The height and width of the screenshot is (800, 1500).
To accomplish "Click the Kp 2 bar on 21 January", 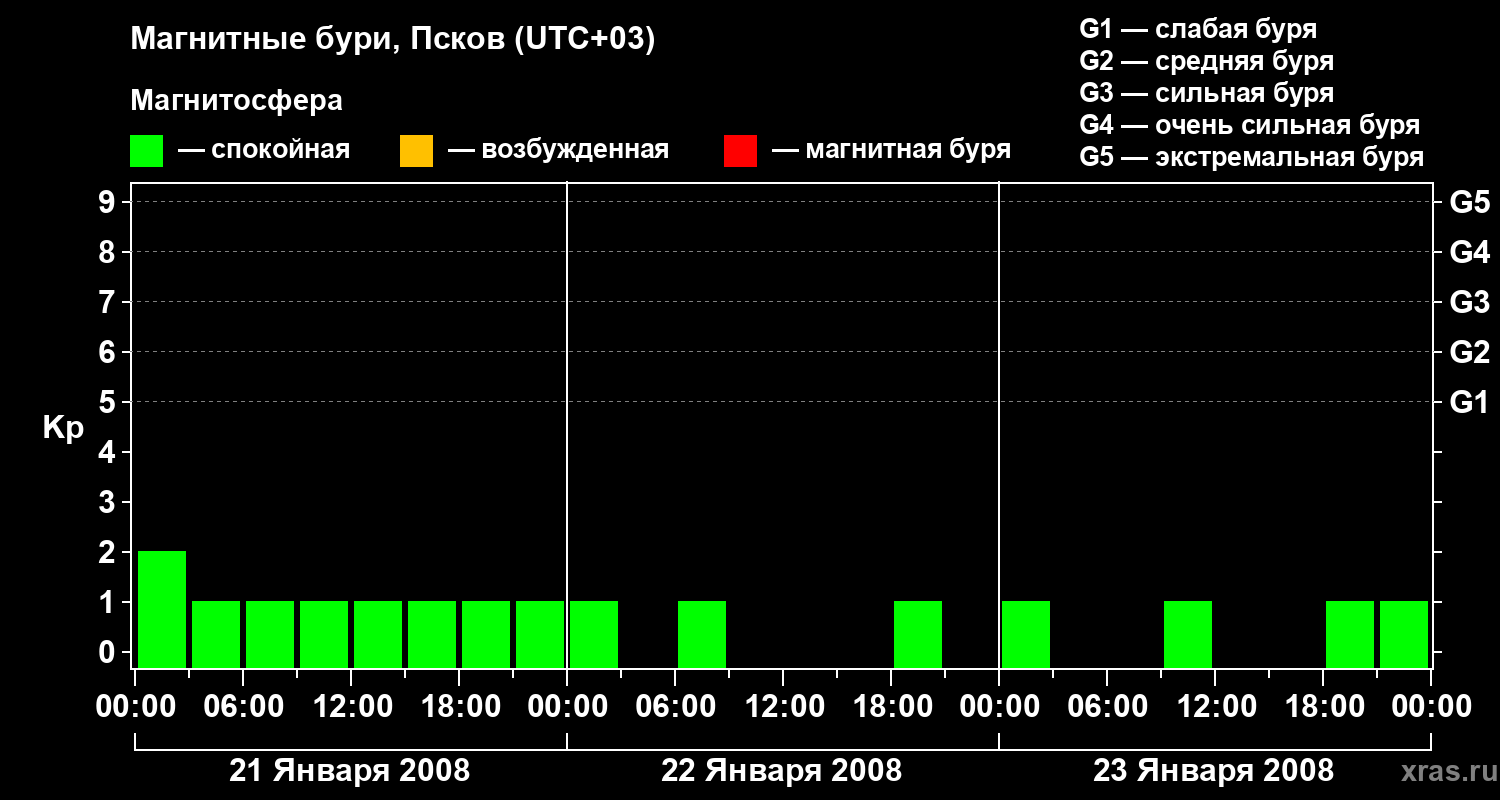I will coord(162,609).
